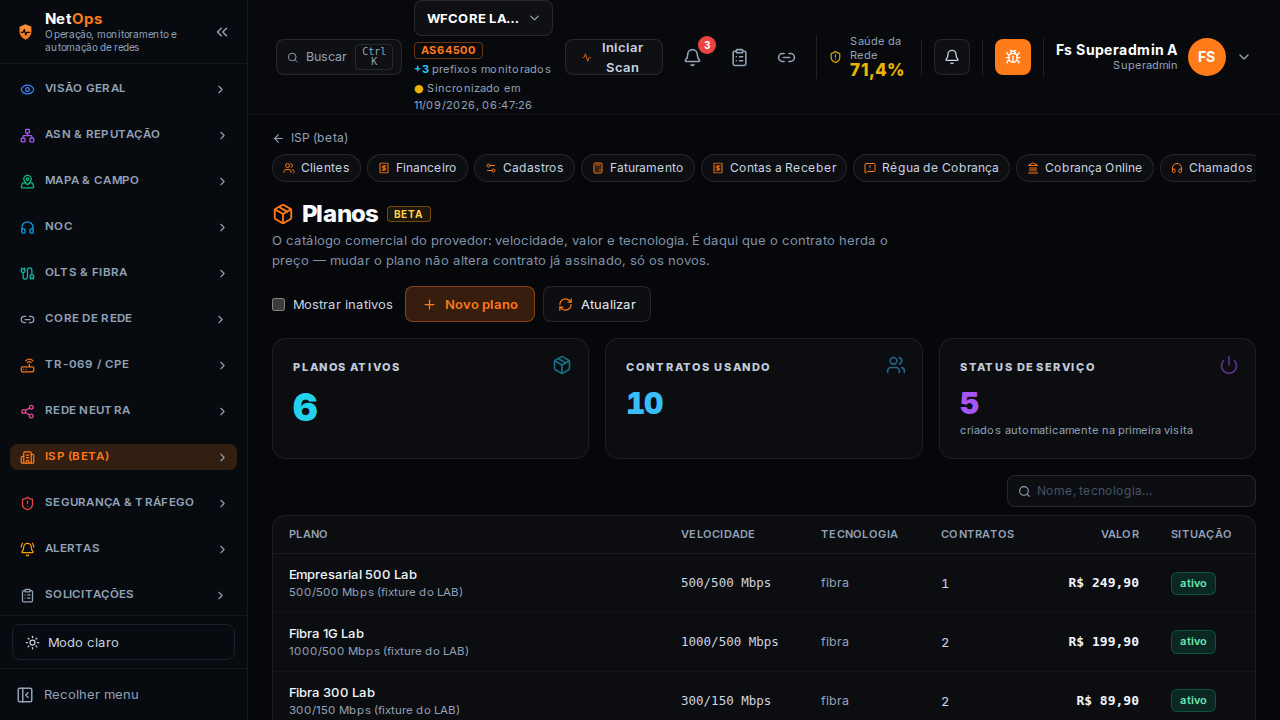Click the NOC headset icon
The height and width of the screenshot is (720, 1280).
pos(28,227)
